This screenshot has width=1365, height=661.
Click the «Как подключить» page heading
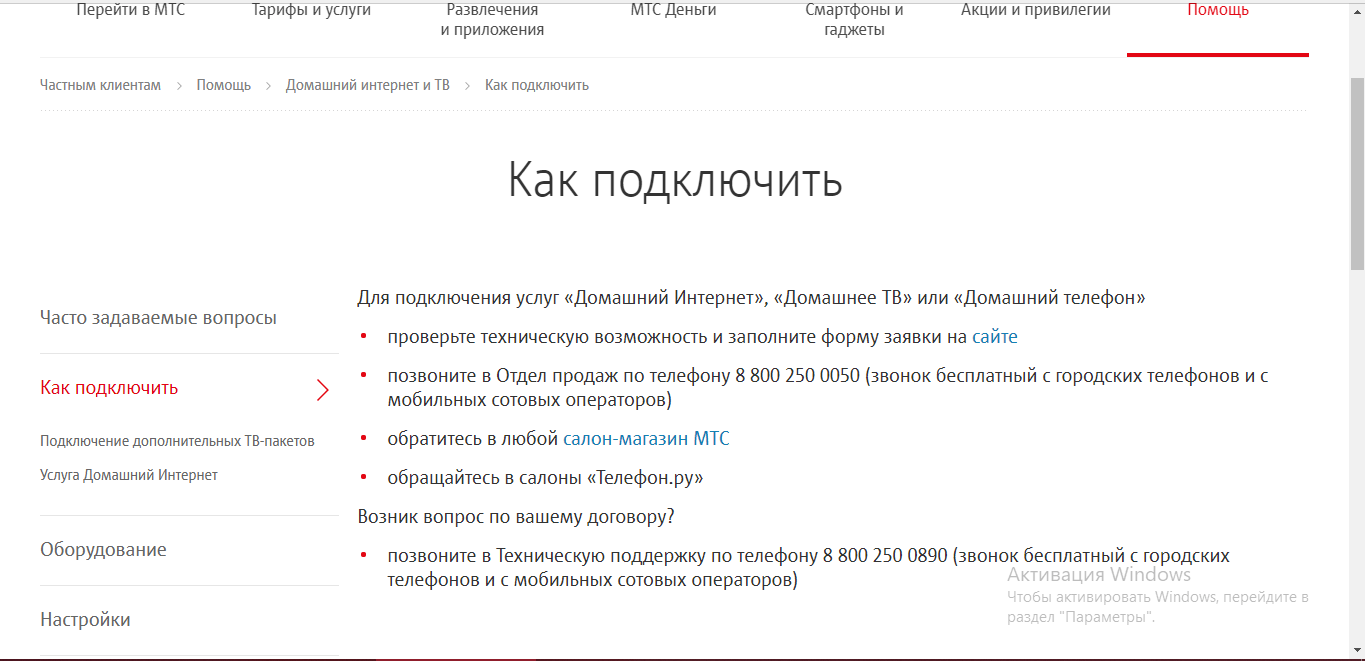[675, 180]
